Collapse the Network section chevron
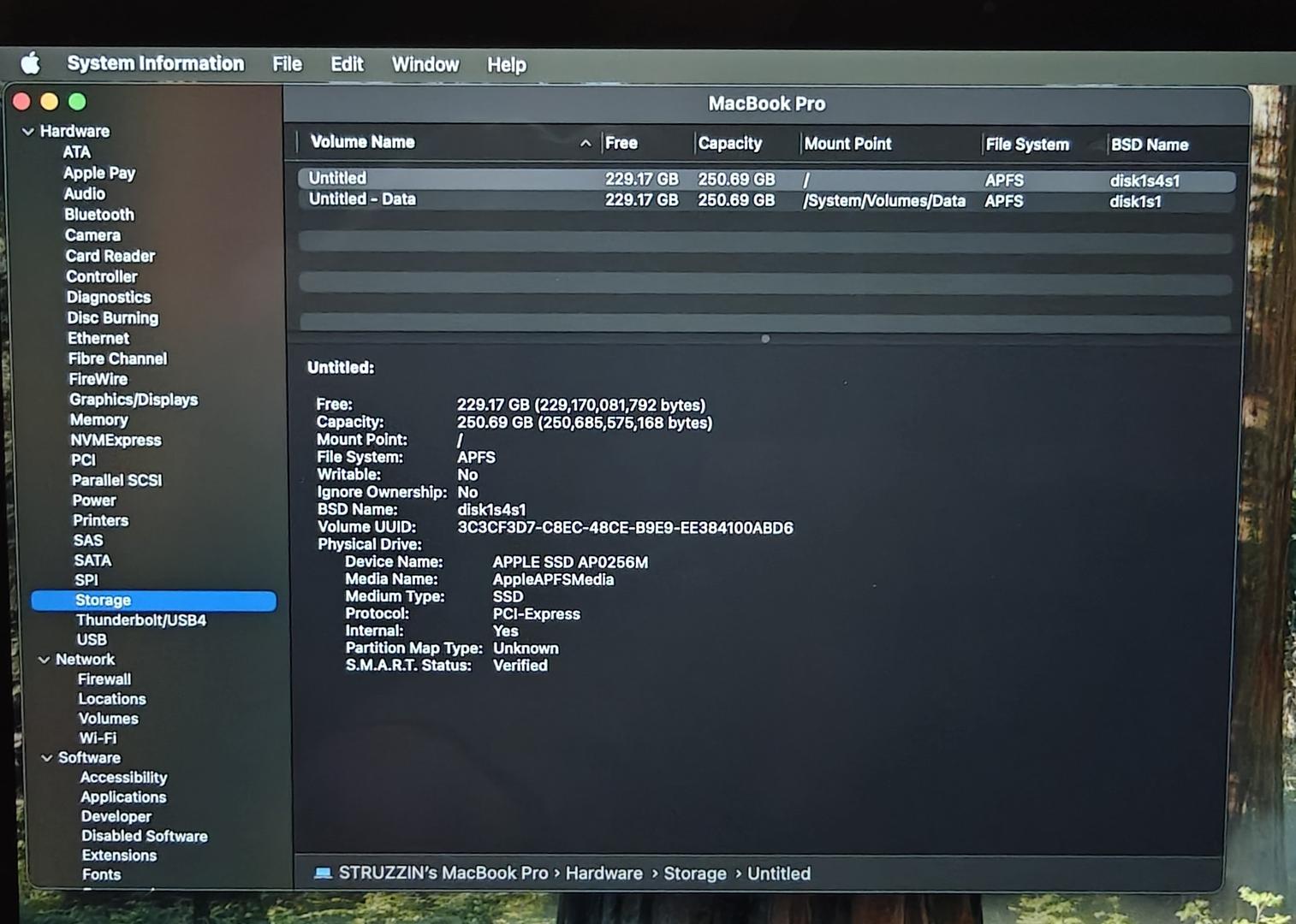The image size is (1296, 924). tap(45, 660)
